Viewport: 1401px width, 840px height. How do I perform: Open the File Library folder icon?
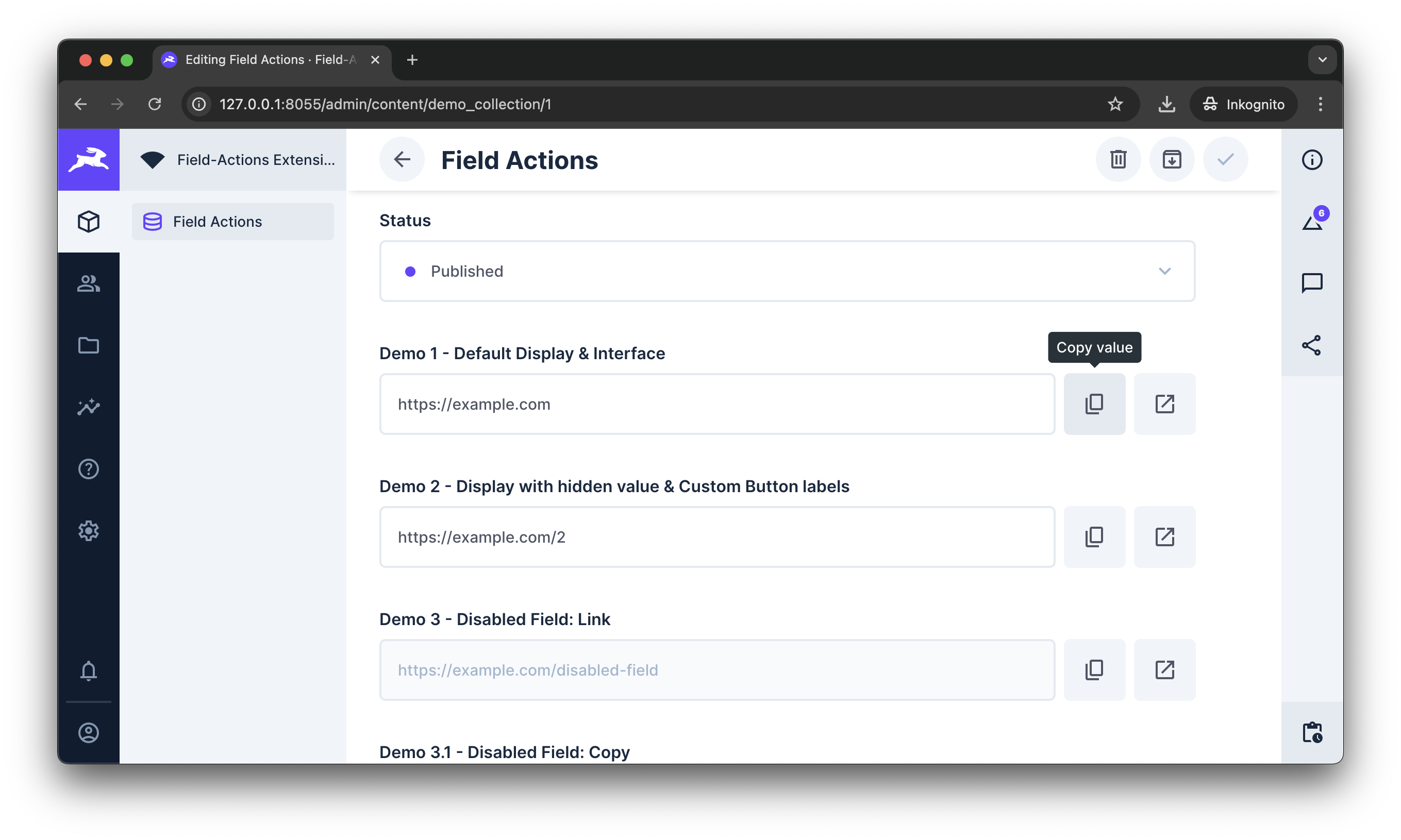[x=88, y=345]
